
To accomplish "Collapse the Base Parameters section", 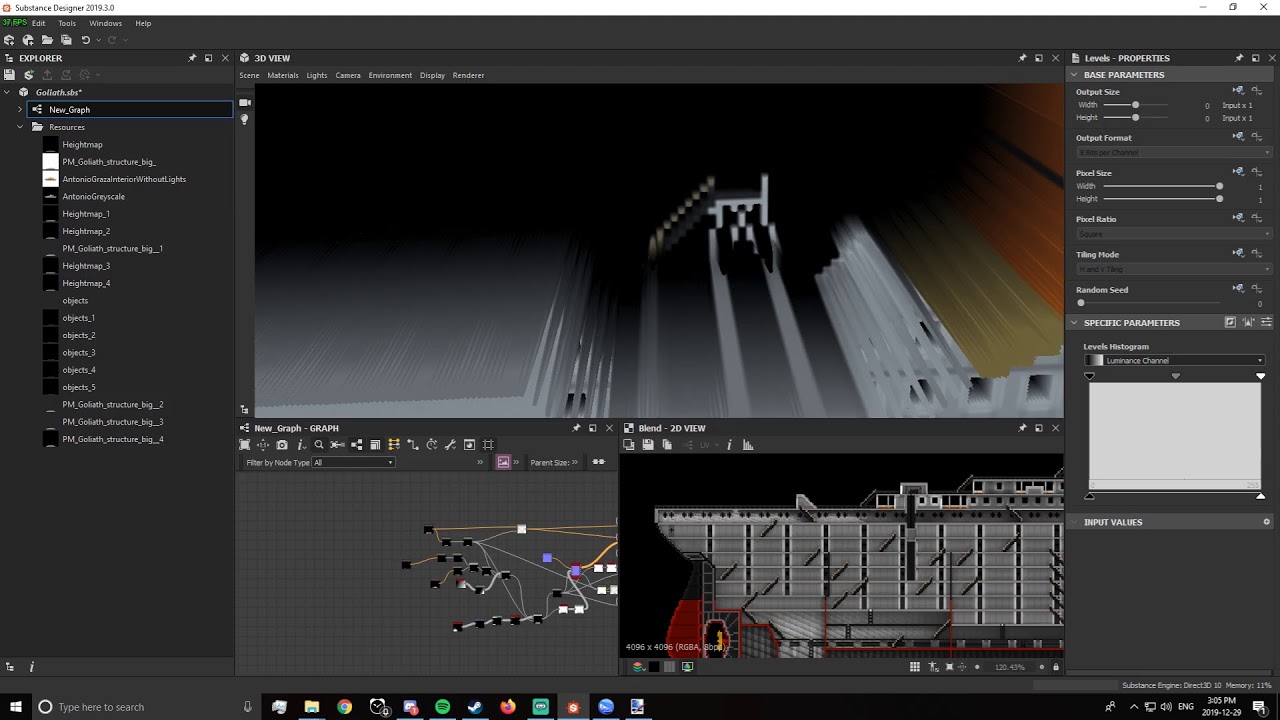I will [1075, 75].
